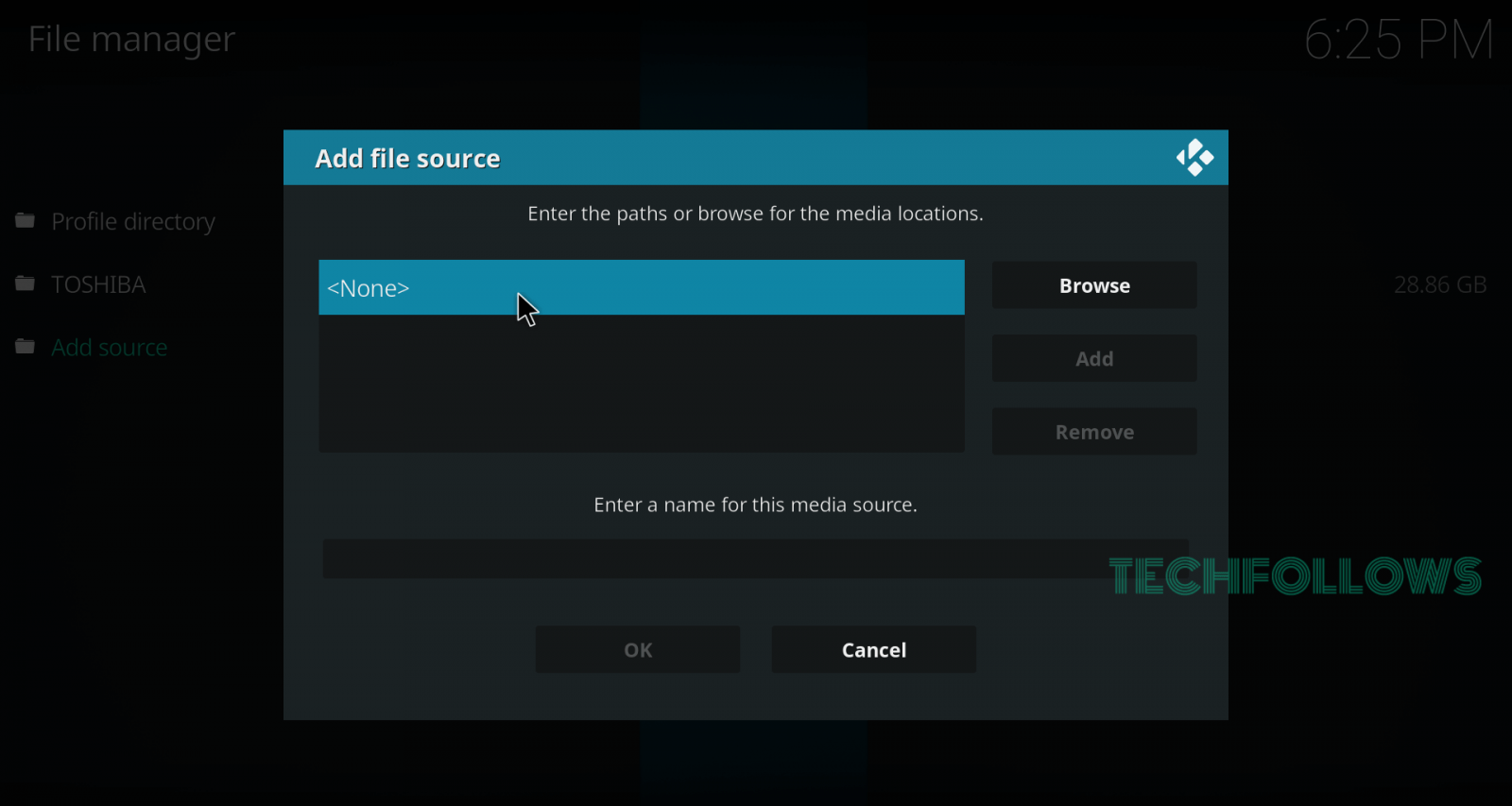Click the TOSHIBA drive folder icon

tap(26, 283)
